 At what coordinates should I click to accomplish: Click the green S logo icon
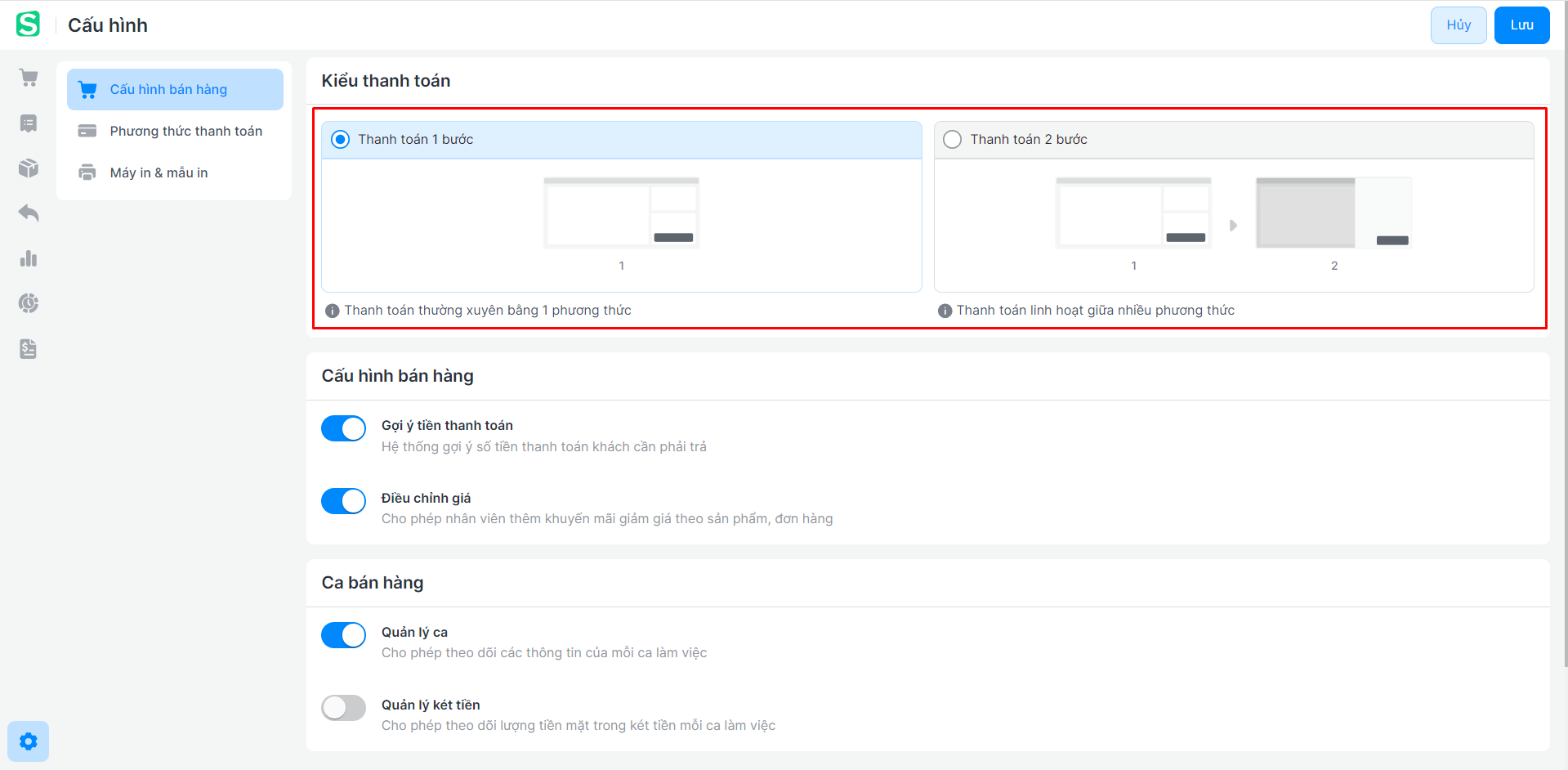28,25
